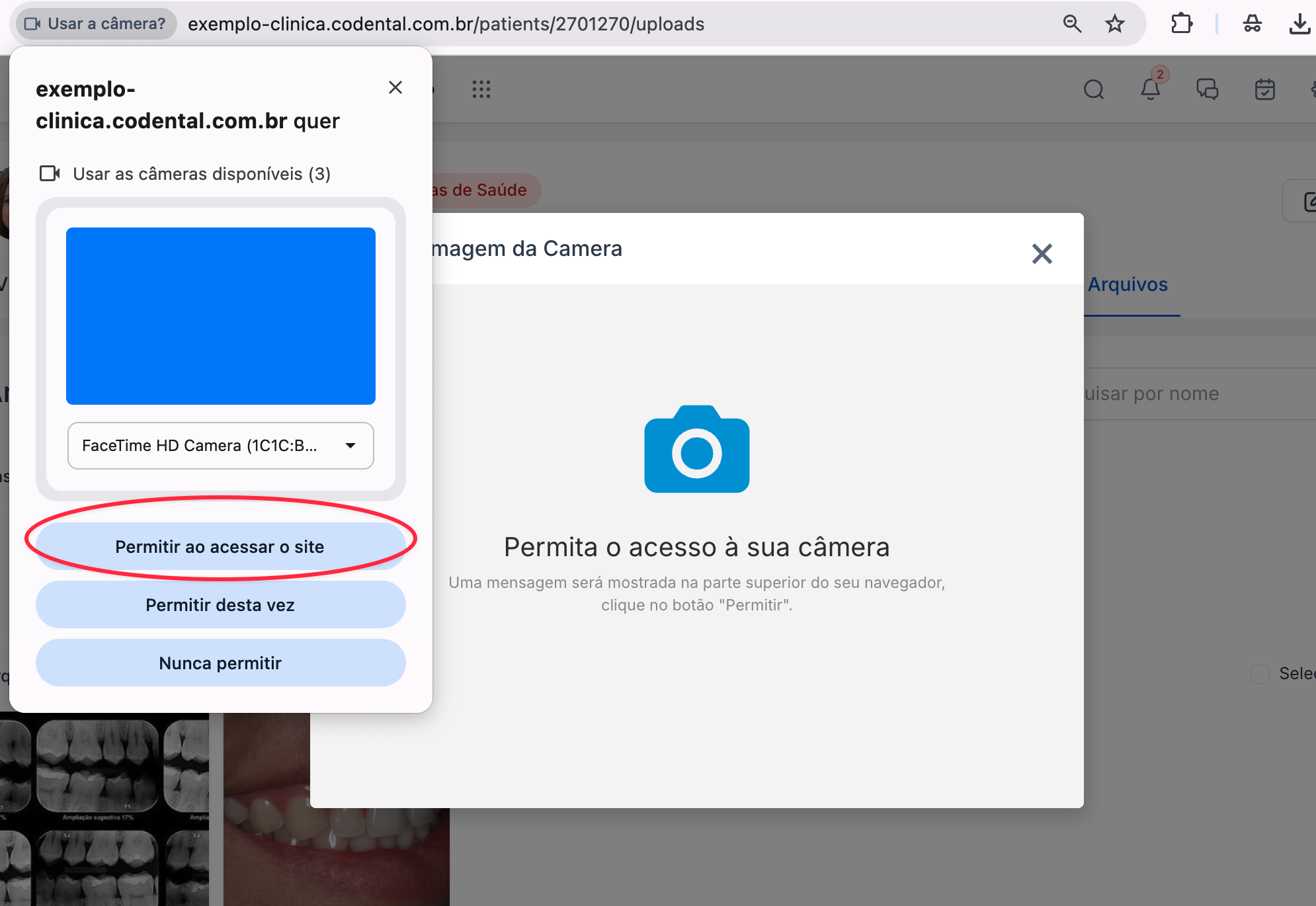Viewport: 1316px width, 906px height.
Task: Switch to the Arquivos tab
Action: (1128, 284)
